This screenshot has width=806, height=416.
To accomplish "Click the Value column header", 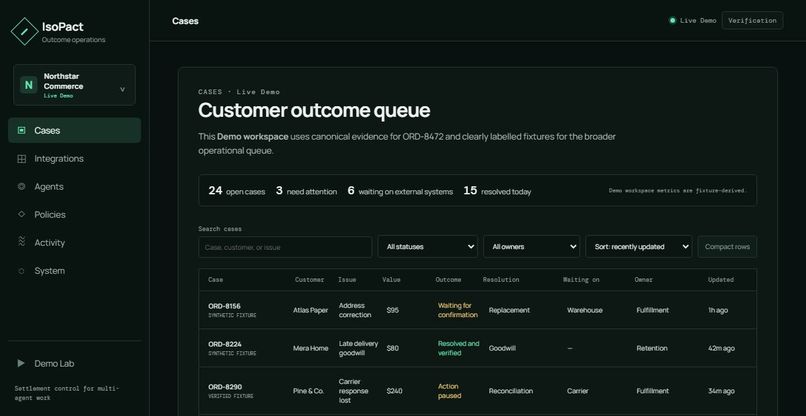I will 391,280.
